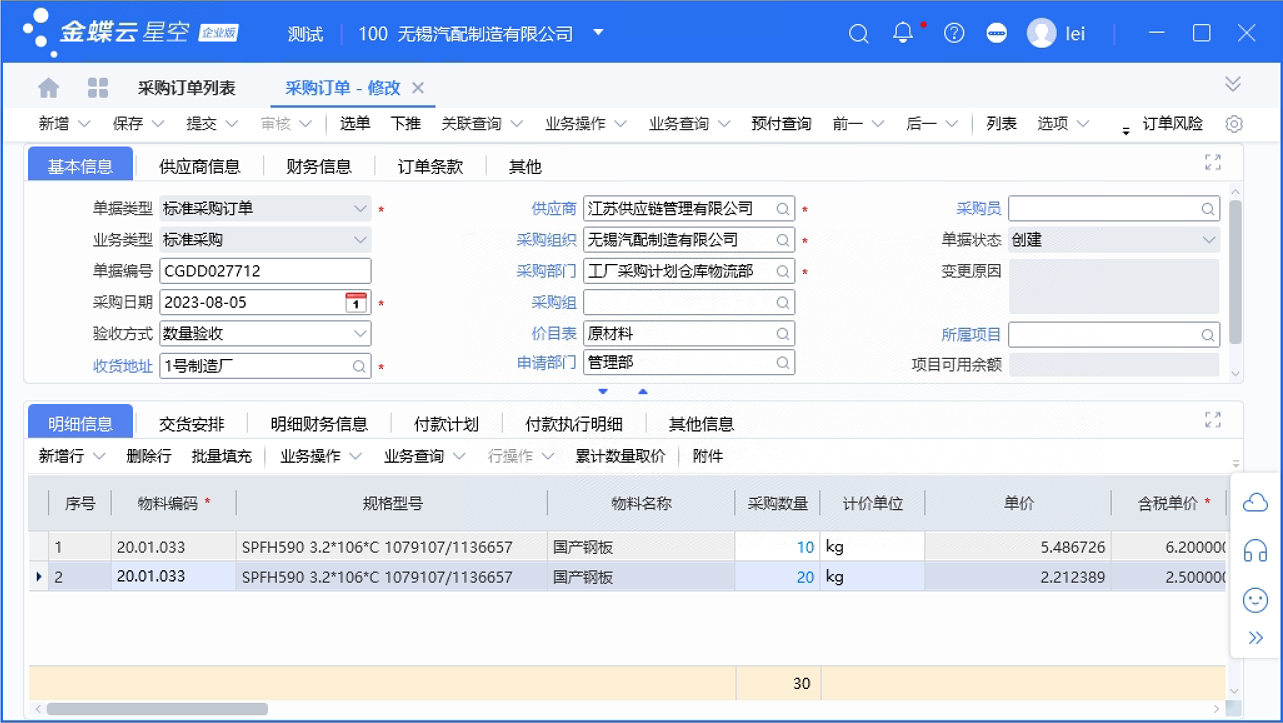1283x723 pixels.
Task: Select 采购数量 cell with value 10
Action: point(777,547)
